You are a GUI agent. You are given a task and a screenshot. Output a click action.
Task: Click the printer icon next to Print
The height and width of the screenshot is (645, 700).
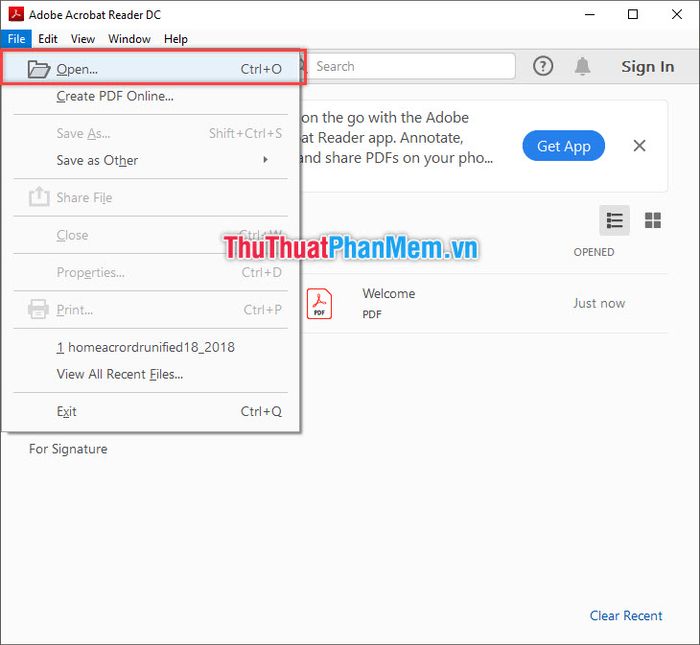point(38,309)
